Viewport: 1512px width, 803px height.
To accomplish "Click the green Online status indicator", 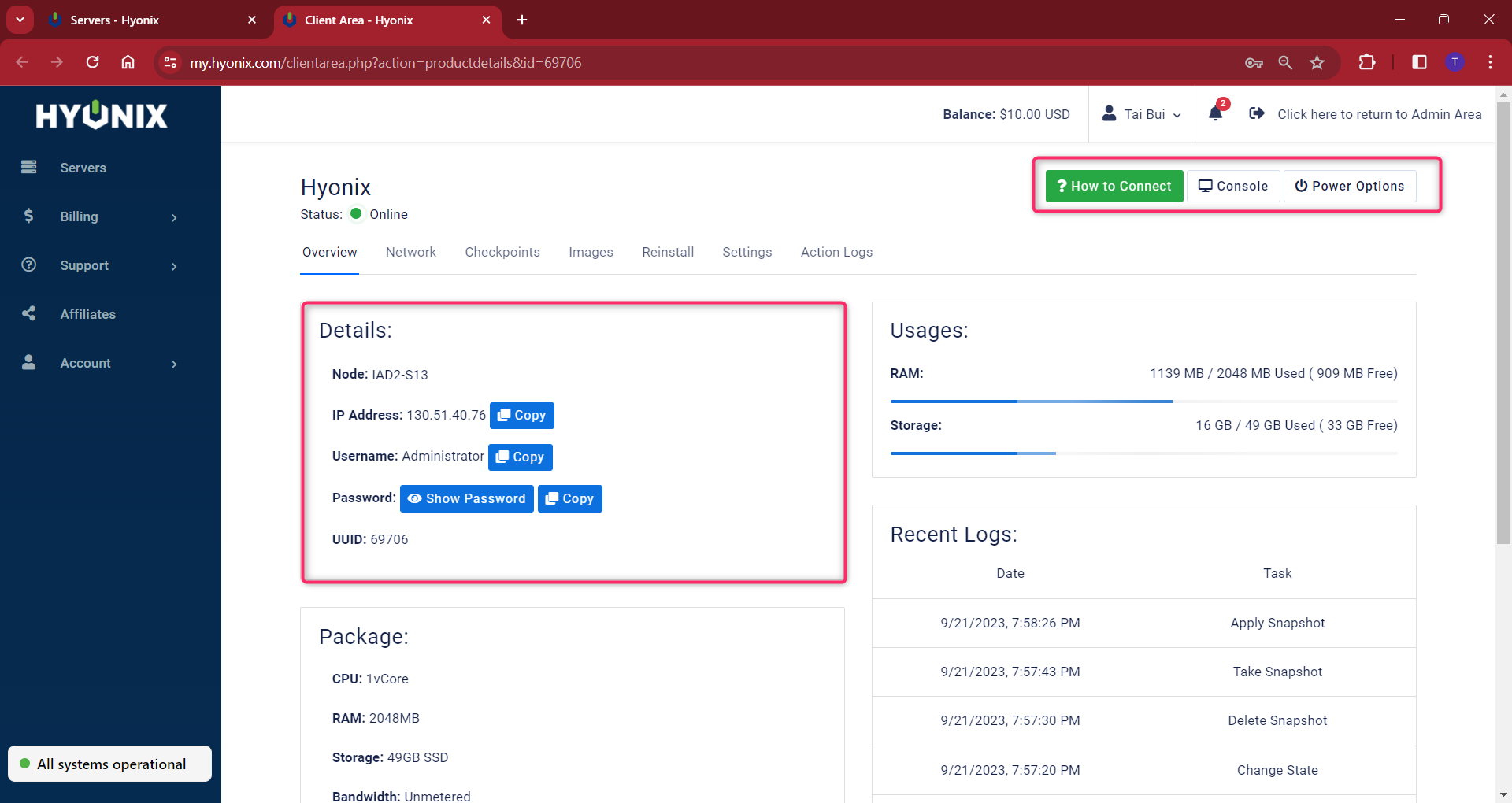I will click(x=355, y=213).
